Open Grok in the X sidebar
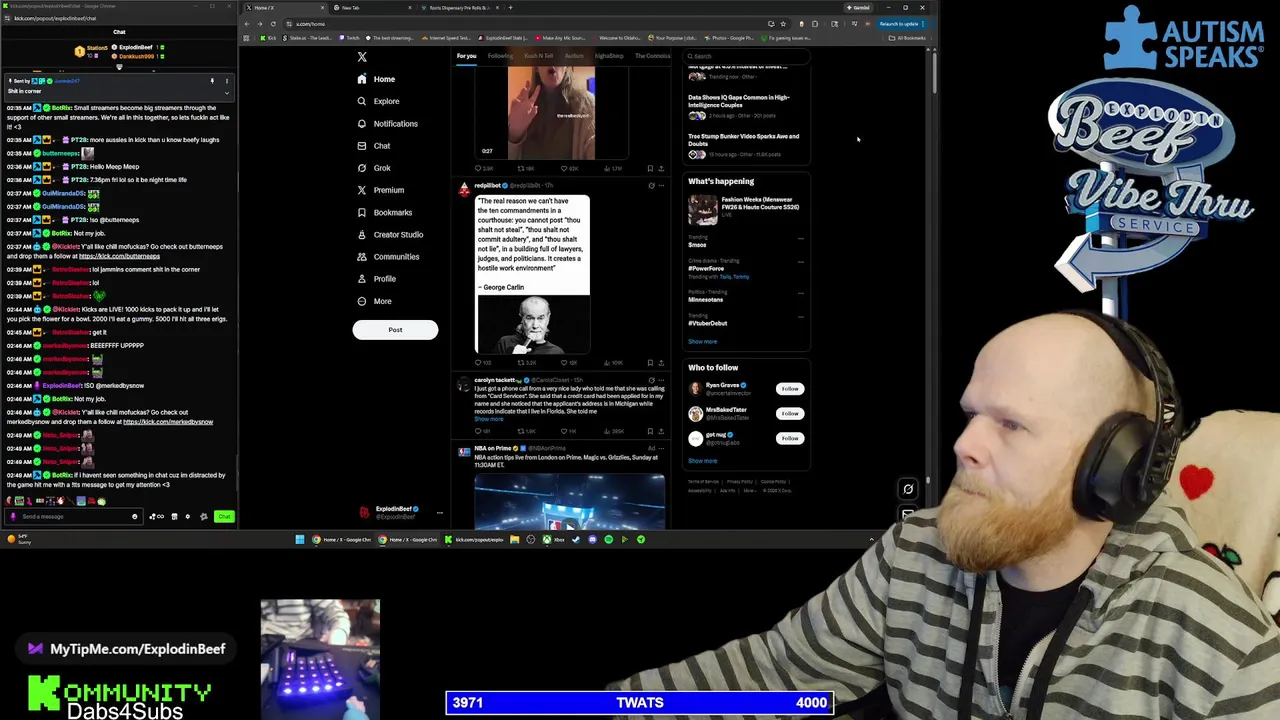1280x720 pixels. click(374, 168)
